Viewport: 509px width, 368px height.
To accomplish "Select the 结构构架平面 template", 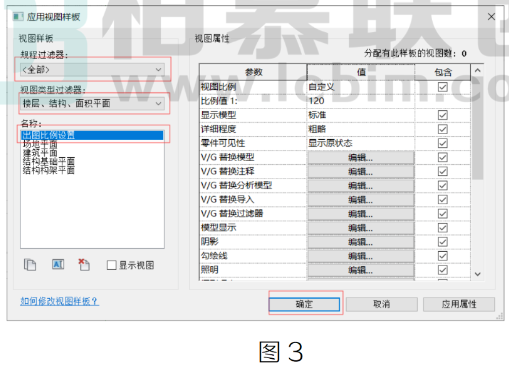I will click(49, 170).
